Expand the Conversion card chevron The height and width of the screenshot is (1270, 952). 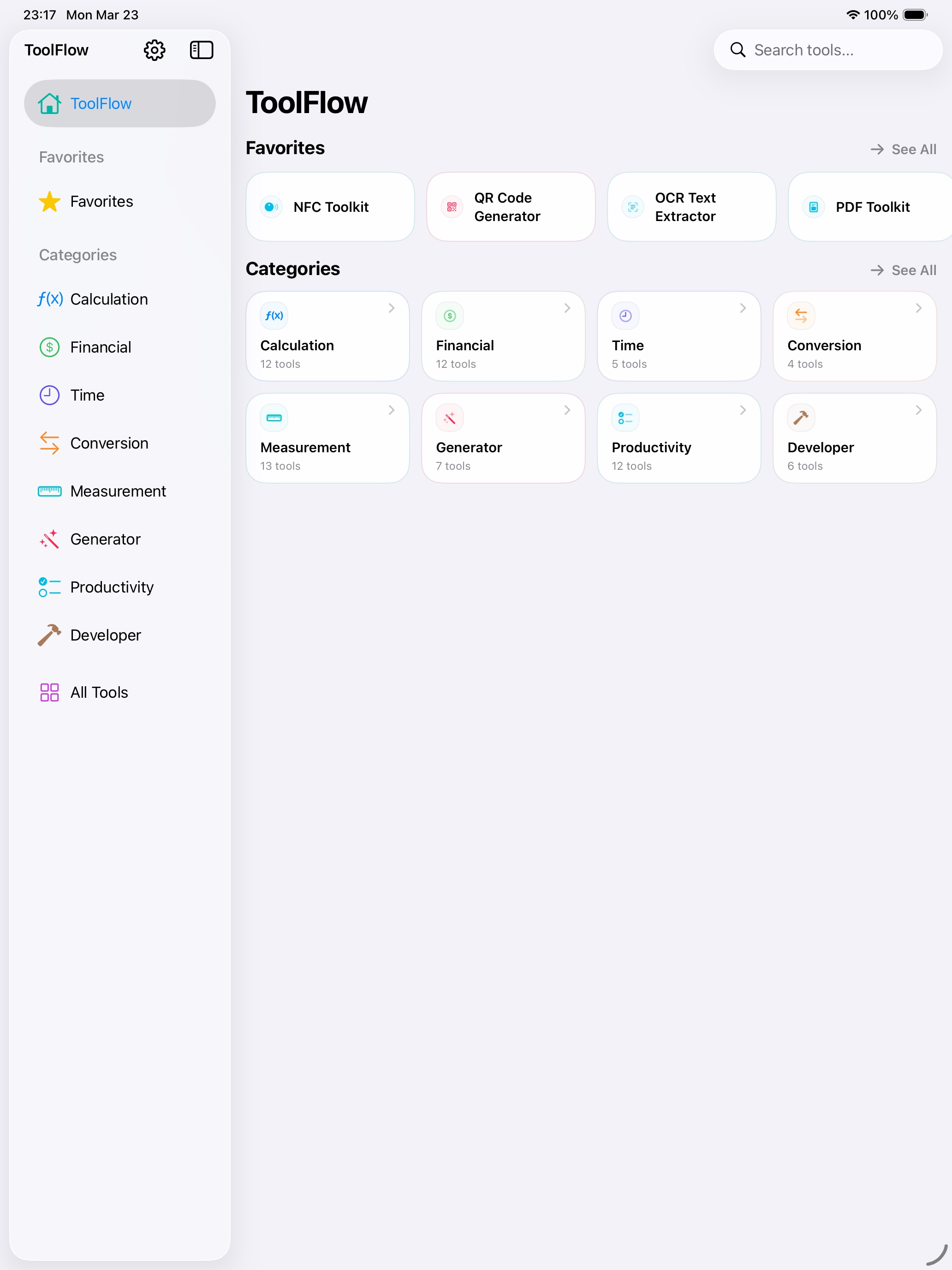tap(918, 308)
